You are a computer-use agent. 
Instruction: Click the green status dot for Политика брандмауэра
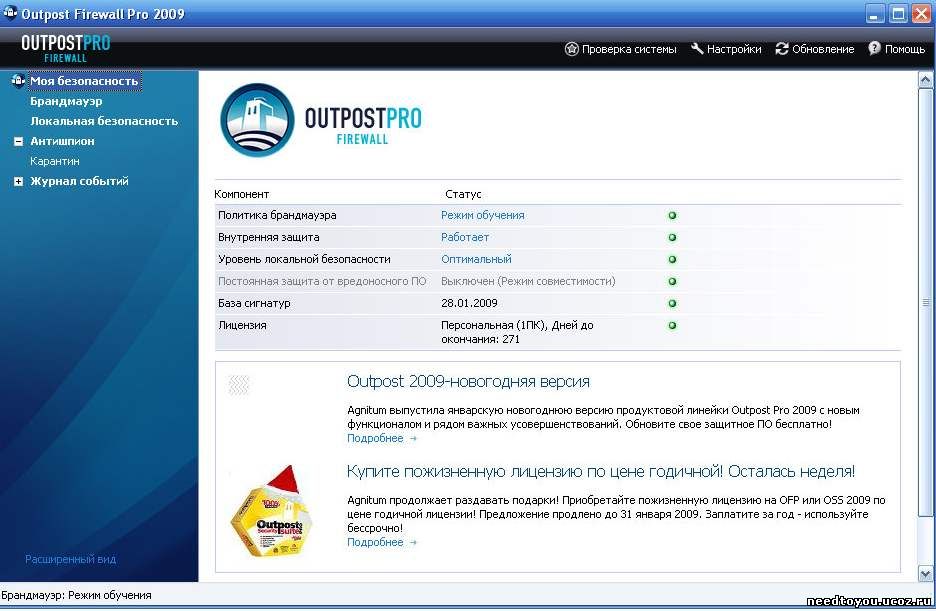672,215
